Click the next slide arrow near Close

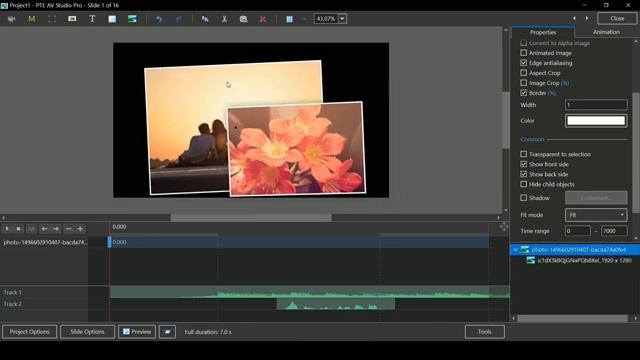pyautogui.click(x=587, y=18)
